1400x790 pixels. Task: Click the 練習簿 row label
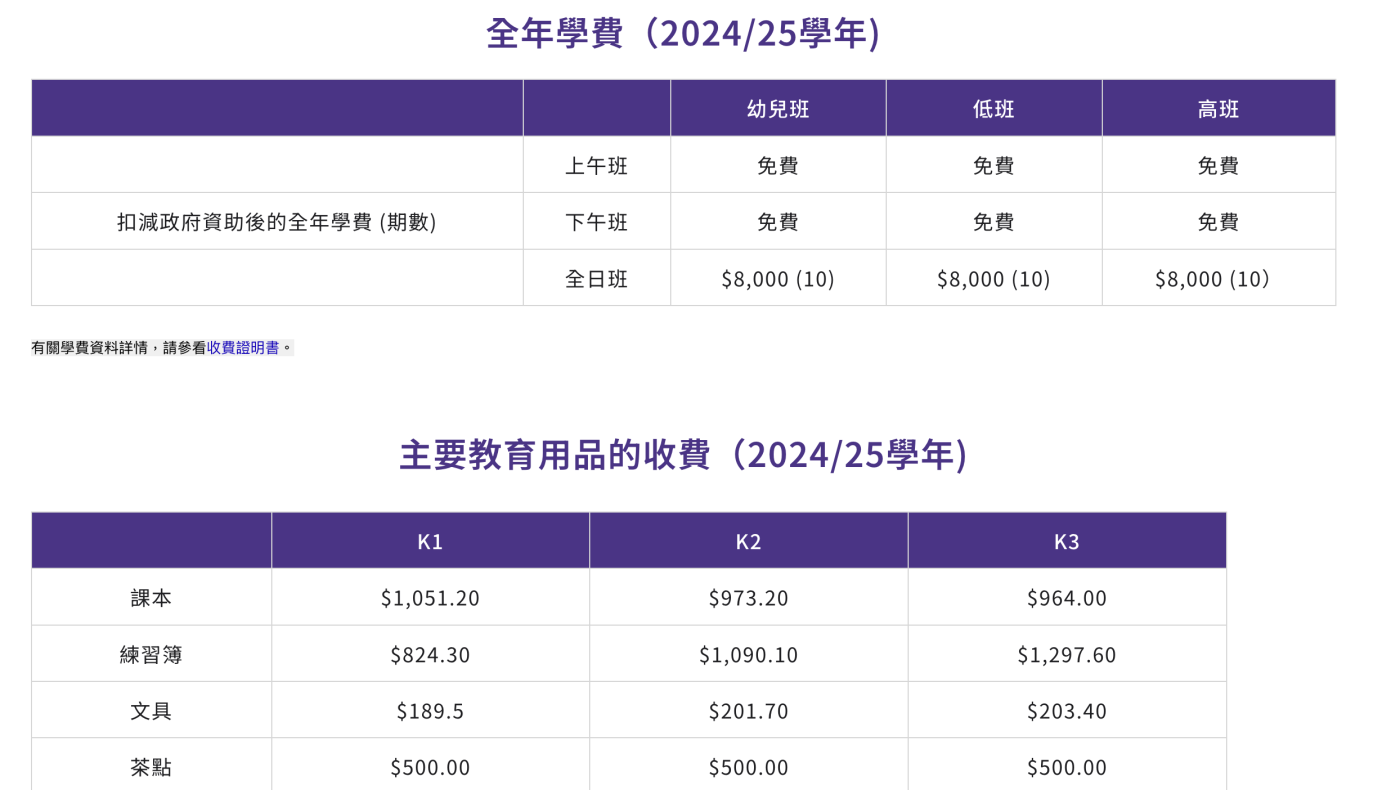pos(151,655)
